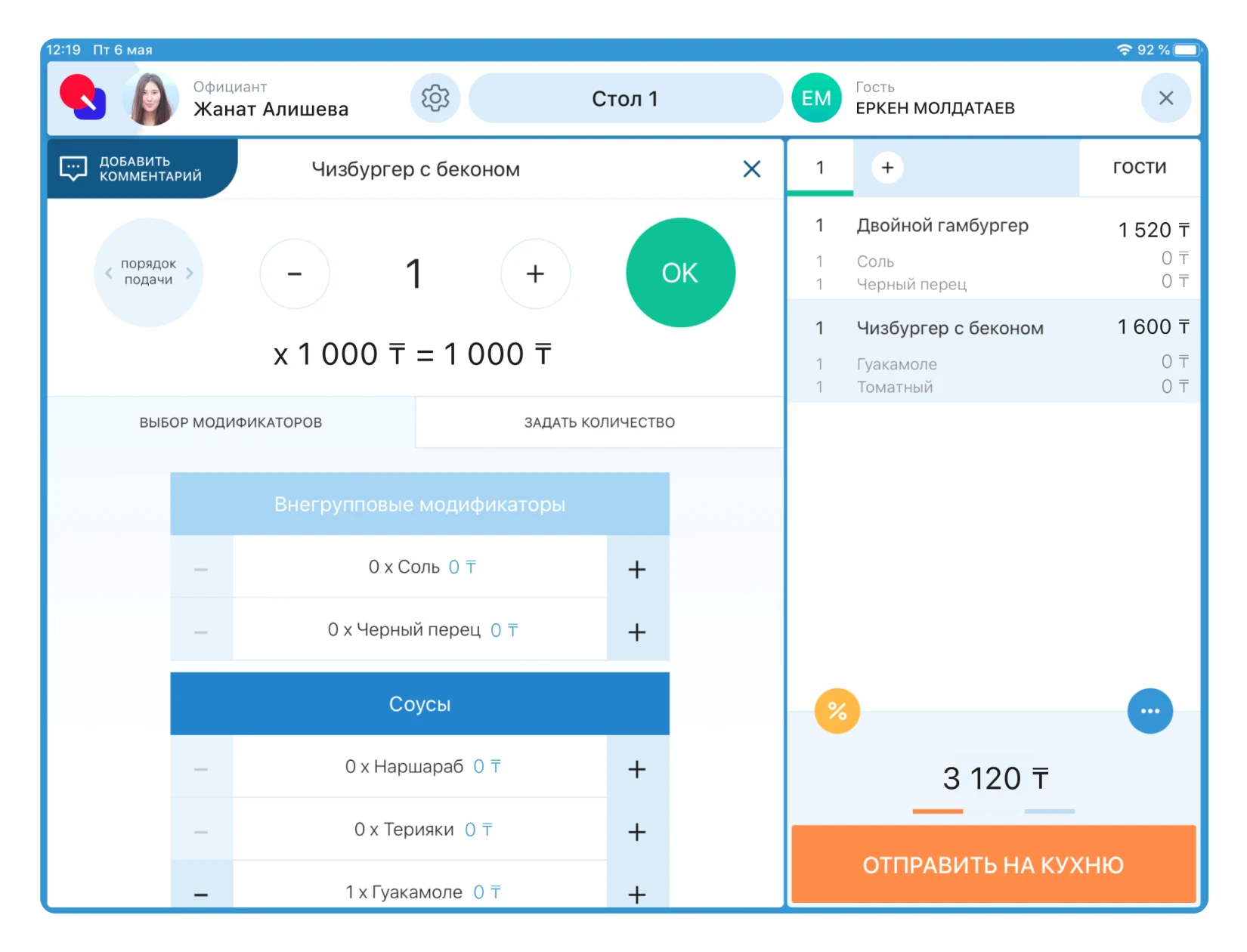Viewport: 1247px width, 952px height.
Task: Switch to the Задать количество tab
Action: click(x=599, y=422)
